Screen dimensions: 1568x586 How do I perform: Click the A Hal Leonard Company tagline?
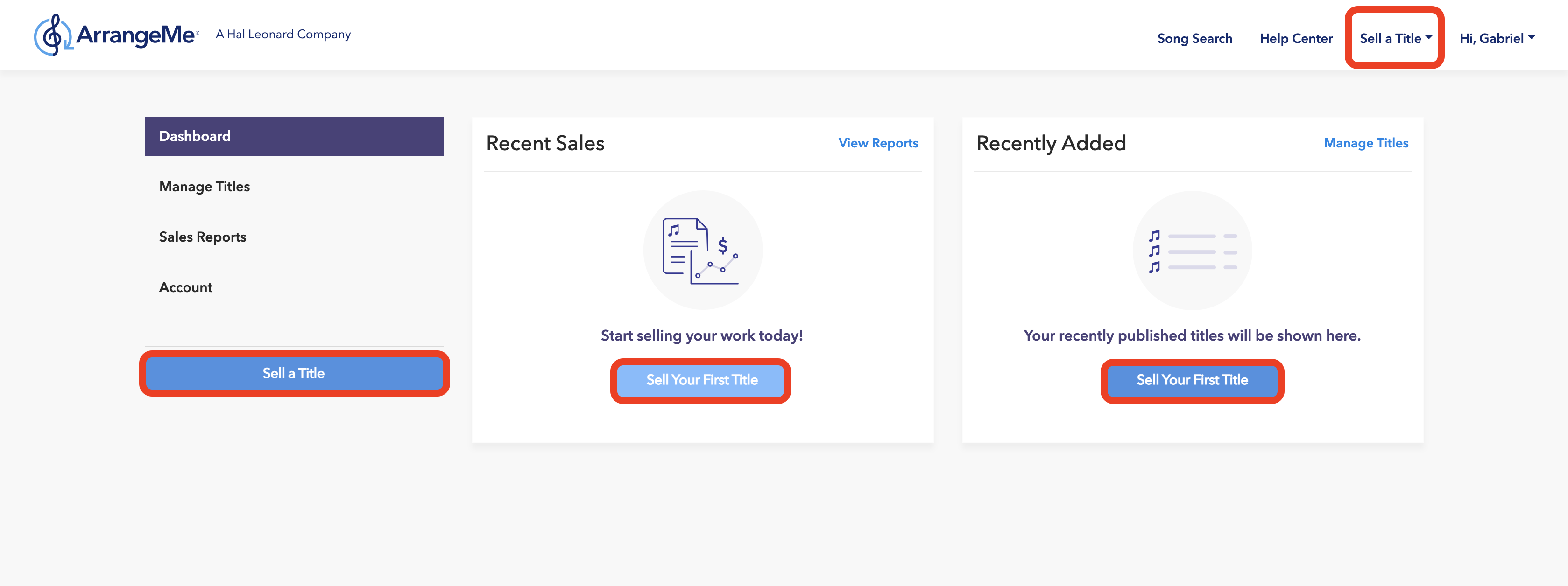point(283,35)
